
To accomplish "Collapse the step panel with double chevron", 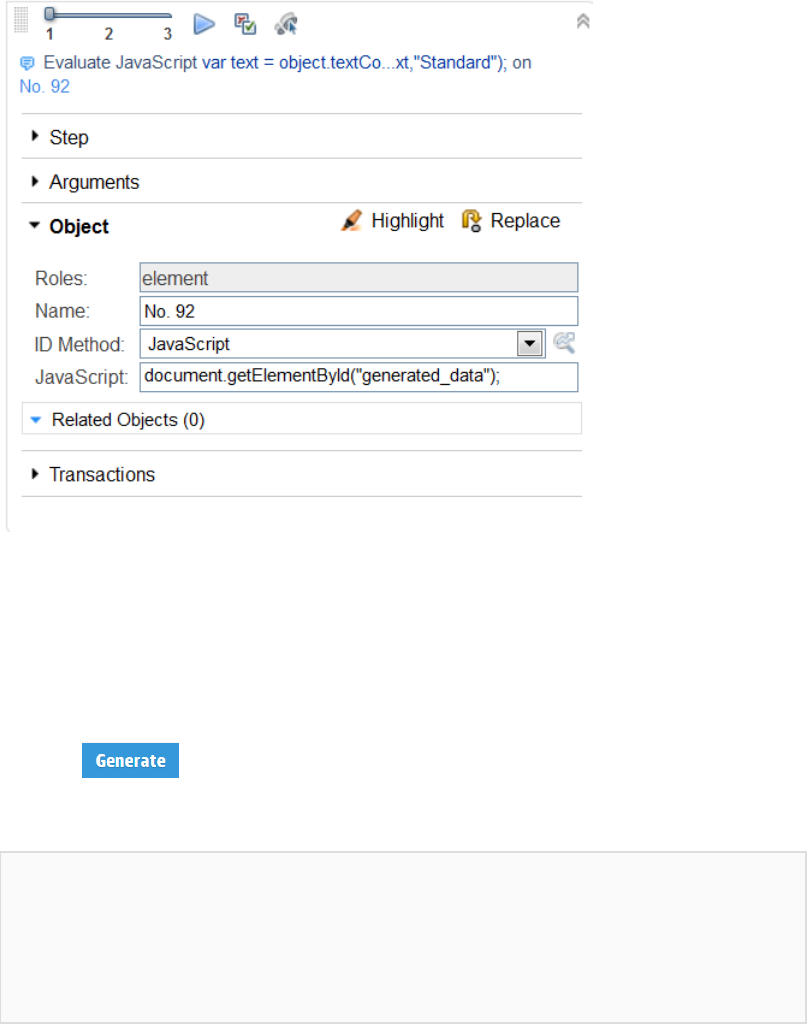I will pos(584,21).
